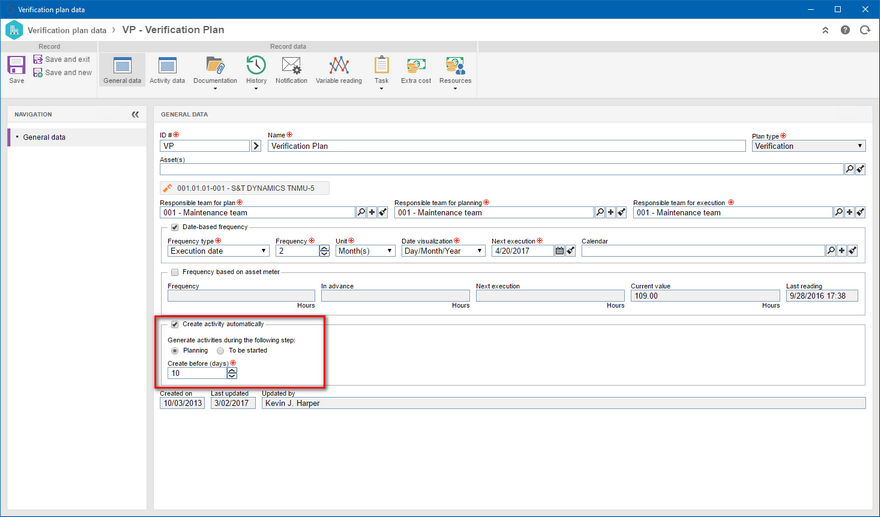The image size is (880, 517).
Task: Open the Task menu
Action: [381, 72]
